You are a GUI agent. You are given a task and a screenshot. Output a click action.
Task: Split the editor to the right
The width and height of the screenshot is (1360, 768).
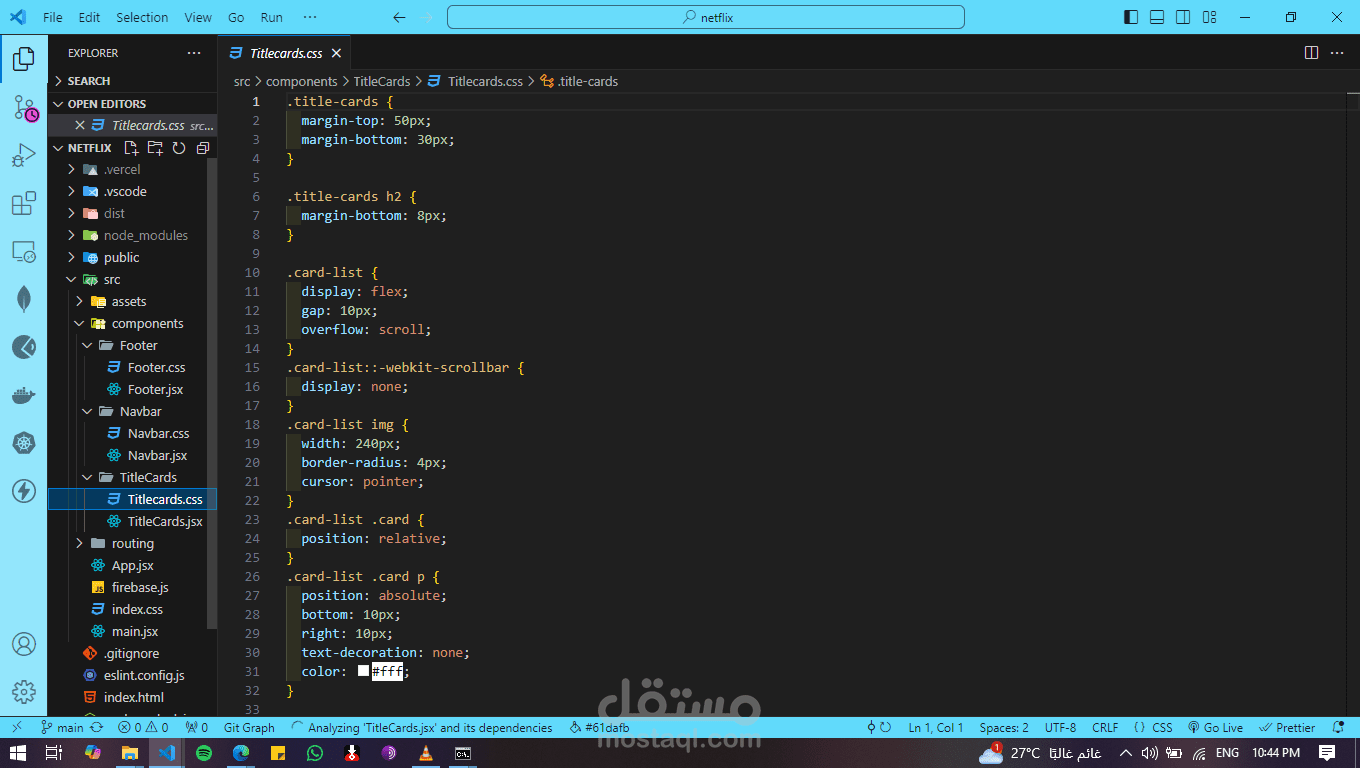[x=1311, y=53]
